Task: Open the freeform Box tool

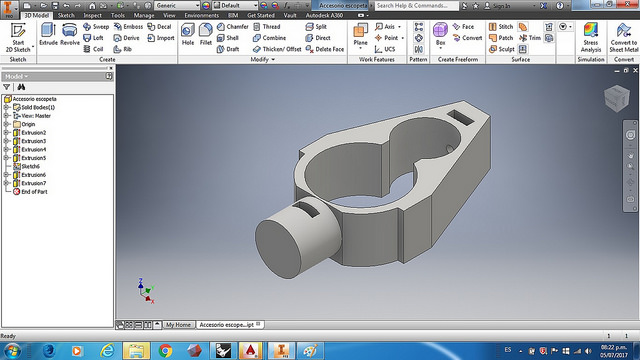Action: [x=440, y=36]
